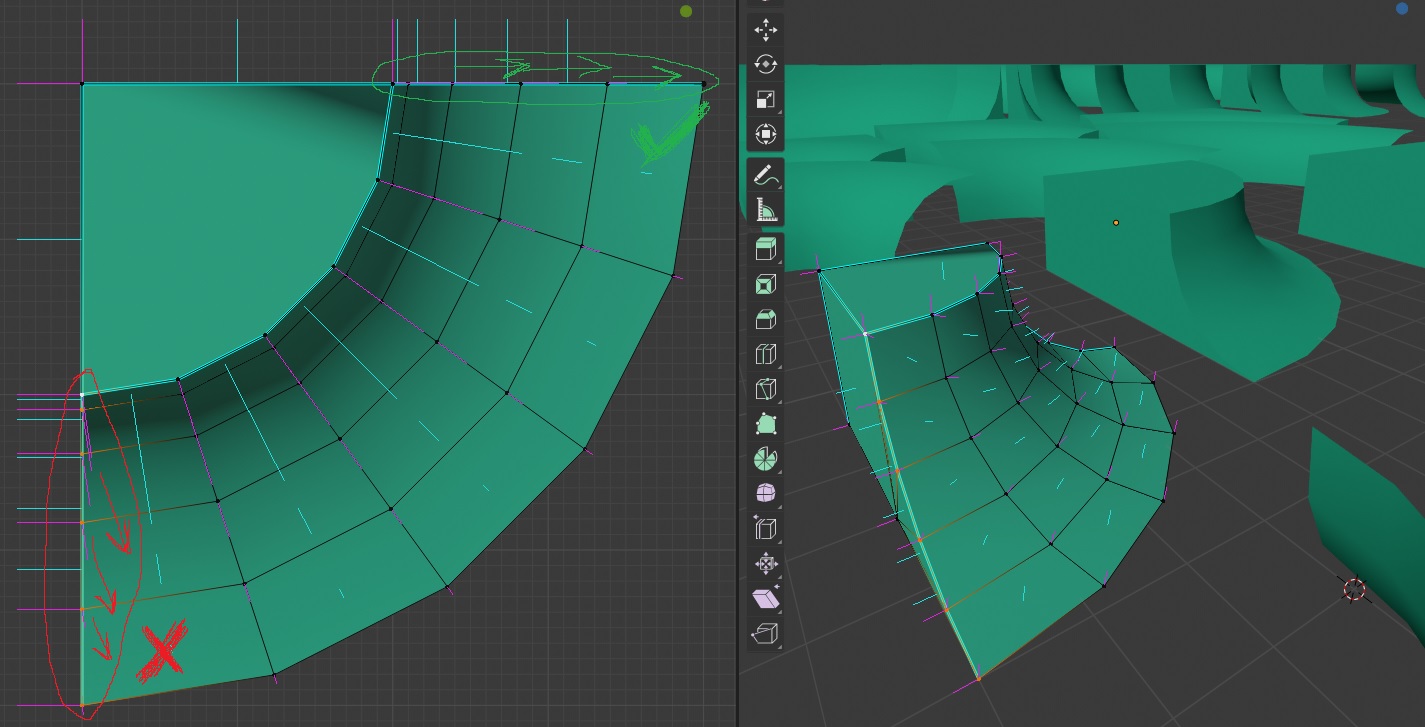Screen dimensions: 1425x727
Task: Select the Move tool
Action: pos(765,29)
